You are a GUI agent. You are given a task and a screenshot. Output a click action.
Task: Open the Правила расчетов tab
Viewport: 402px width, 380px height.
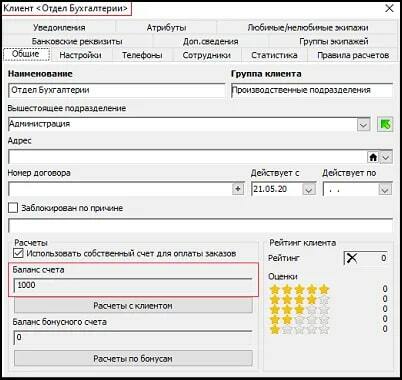click(353, 55)
